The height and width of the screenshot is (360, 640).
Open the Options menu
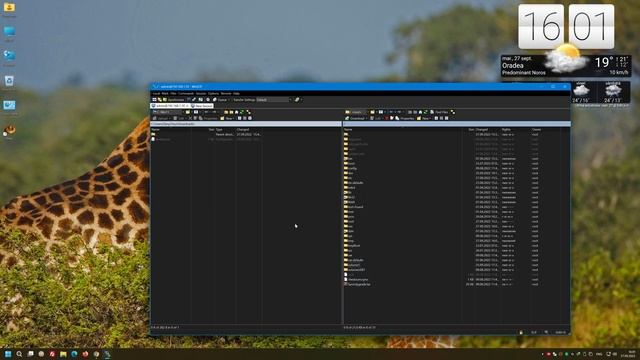(x=213, y=93)
